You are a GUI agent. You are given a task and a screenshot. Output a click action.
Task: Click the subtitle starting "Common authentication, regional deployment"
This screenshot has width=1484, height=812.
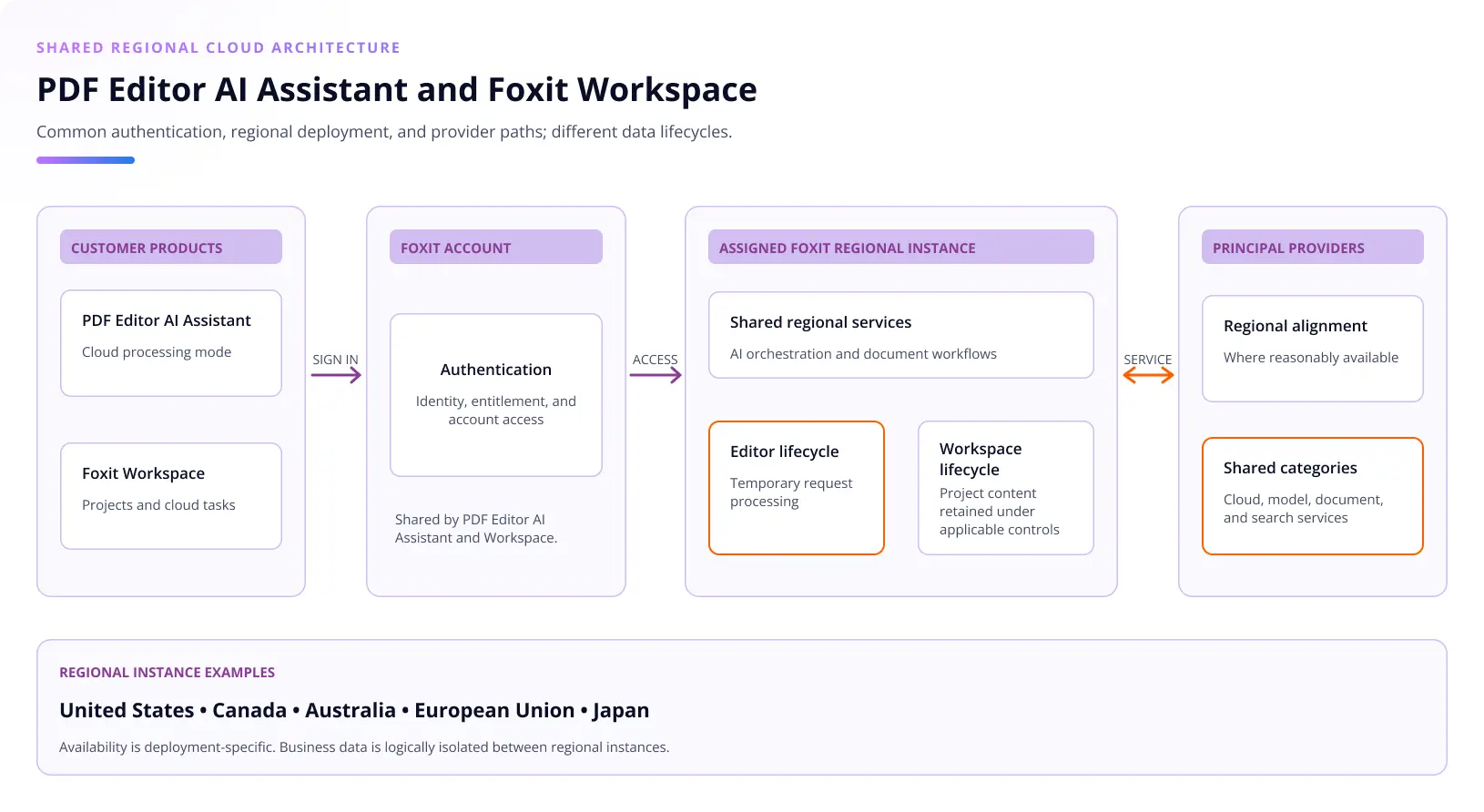(384, 132)
